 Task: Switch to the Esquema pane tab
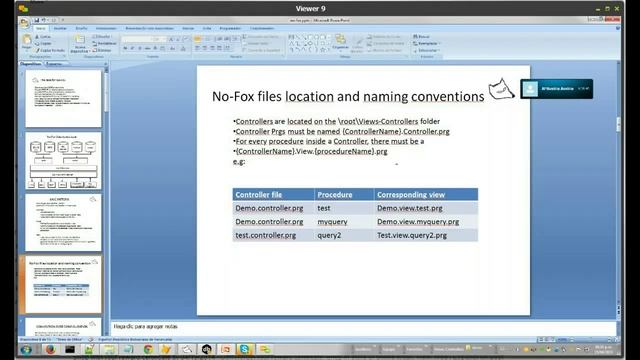pyautogui.click(x=54, y=64)
